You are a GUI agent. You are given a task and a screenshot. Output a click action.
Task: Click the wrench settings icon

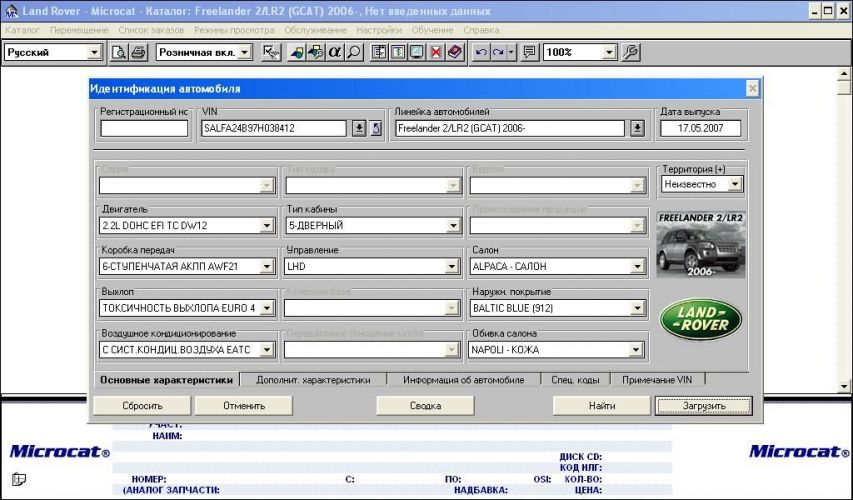click(x=630, y=52)
